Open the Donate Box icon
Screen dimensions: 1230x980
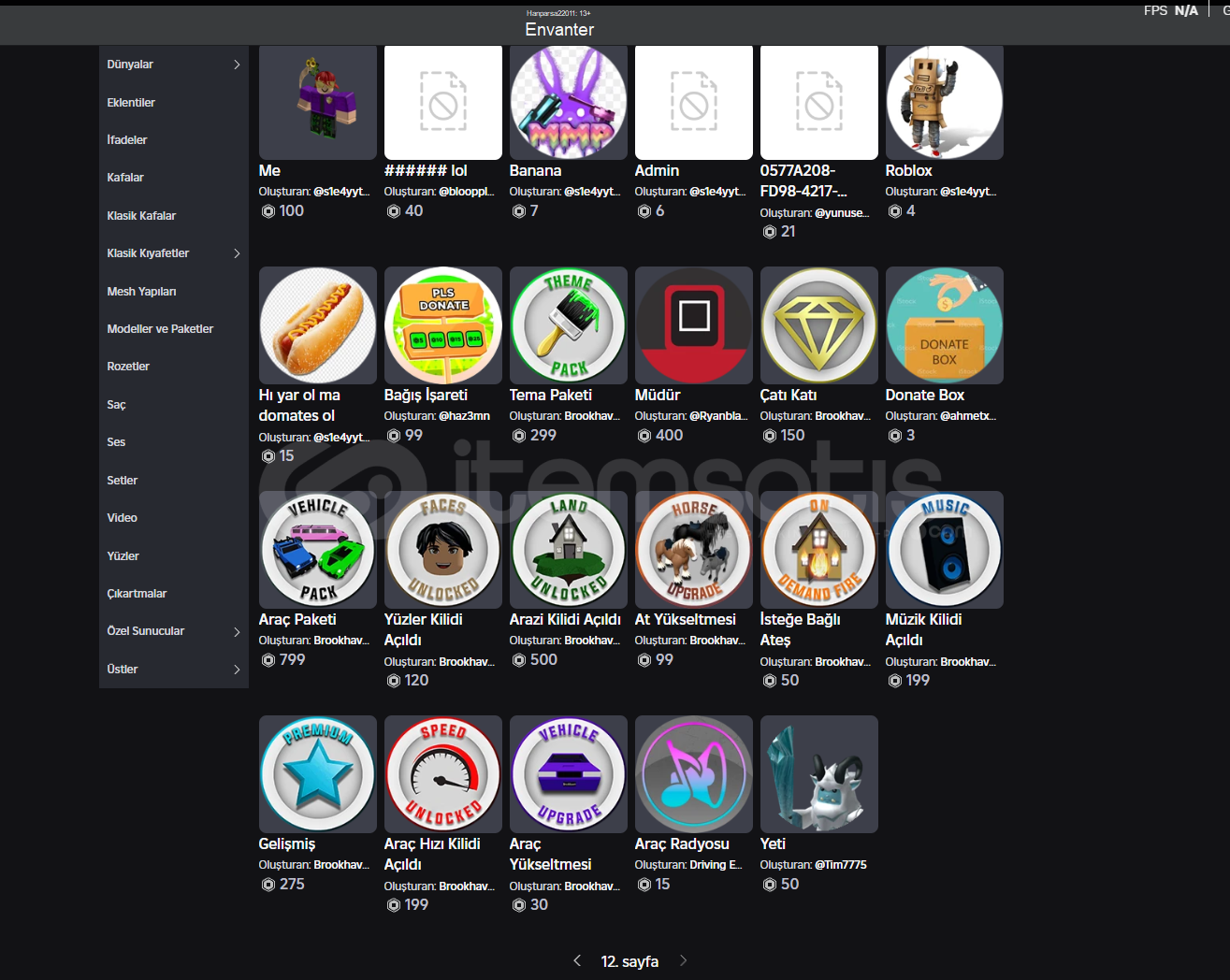pyautogui.click(x=944, y=325)
